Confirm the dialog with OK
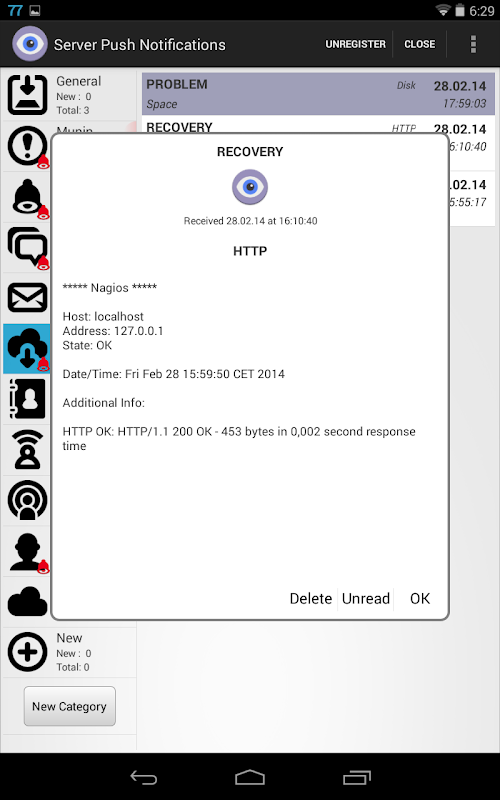The width and height of the screenshot is (500, 800). (x=420, y=598)
